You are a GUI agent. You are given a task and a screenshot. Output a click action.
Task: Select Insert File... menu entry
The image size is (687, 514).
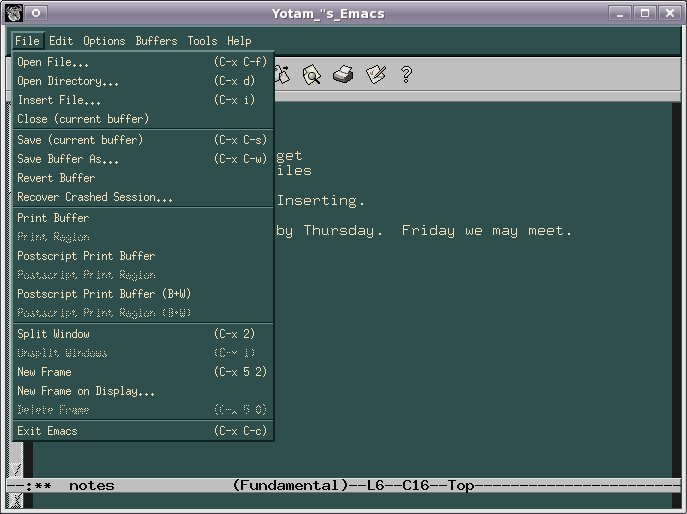tap(143, 100)
